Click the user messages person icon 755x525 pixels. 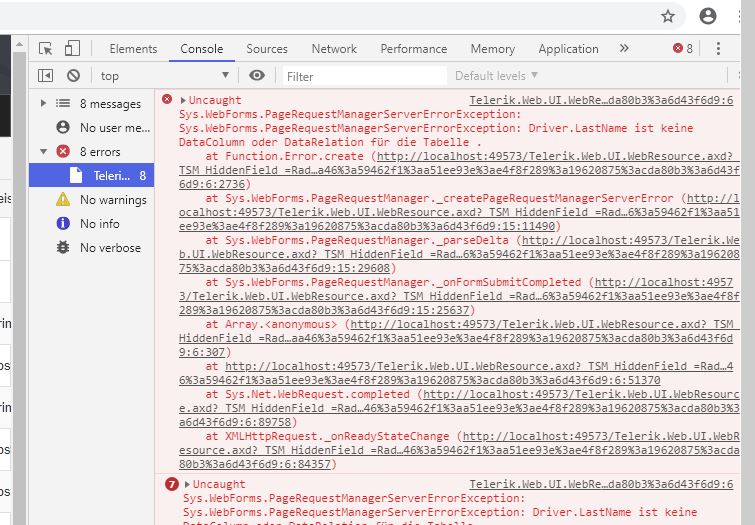tap(63, 127)
